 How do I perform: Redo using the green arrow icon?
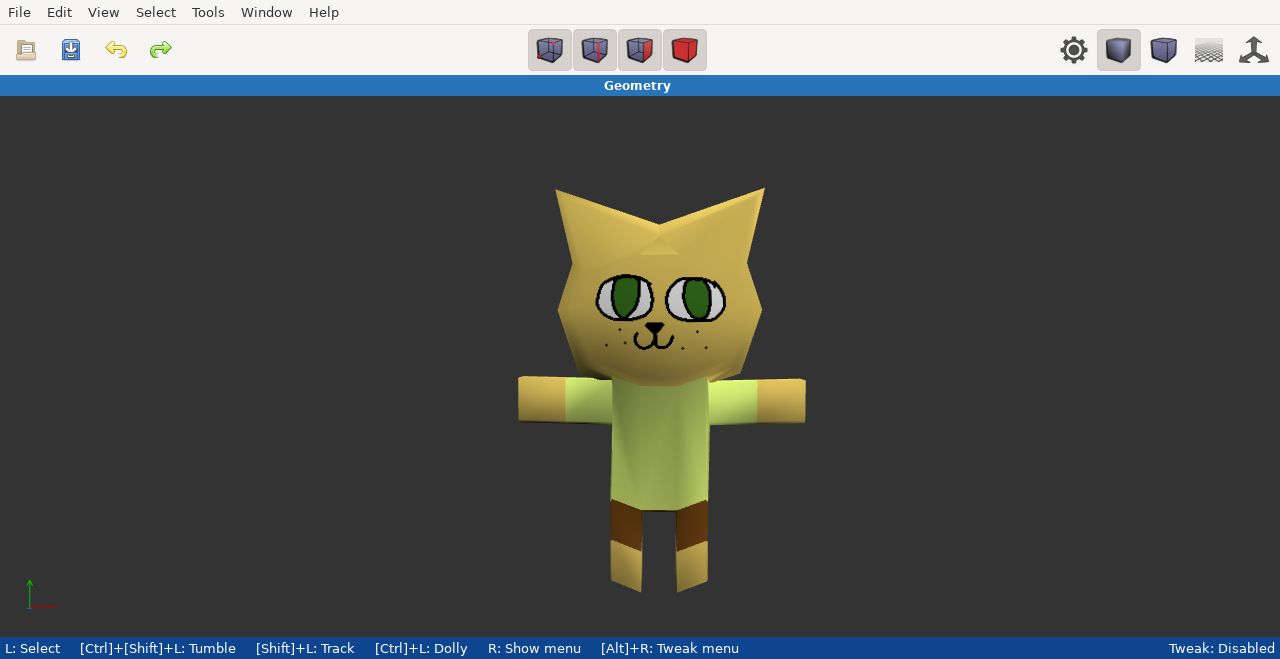pos(161,50)
